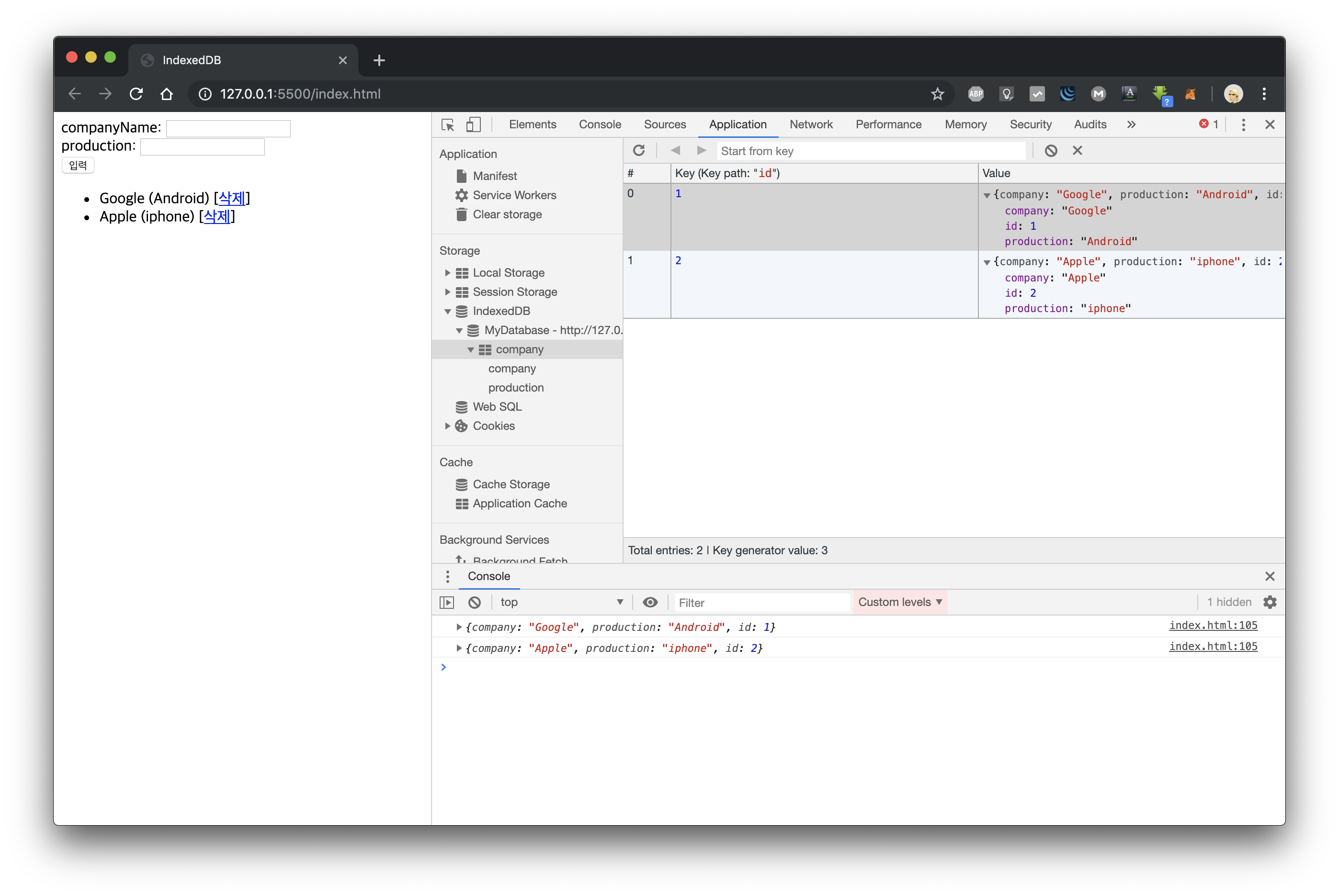Open the Custom levels dropdown
The width and height of the screenshot is (1339, 896).
tap(899, 602)
